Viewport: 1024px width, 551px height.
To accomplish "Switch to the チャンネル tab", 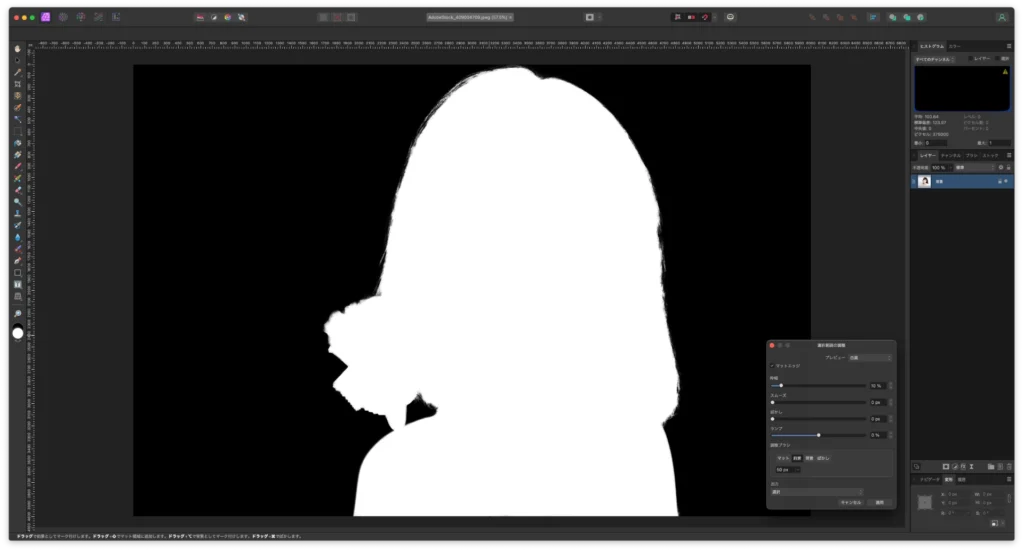I will tap(950, 155).
